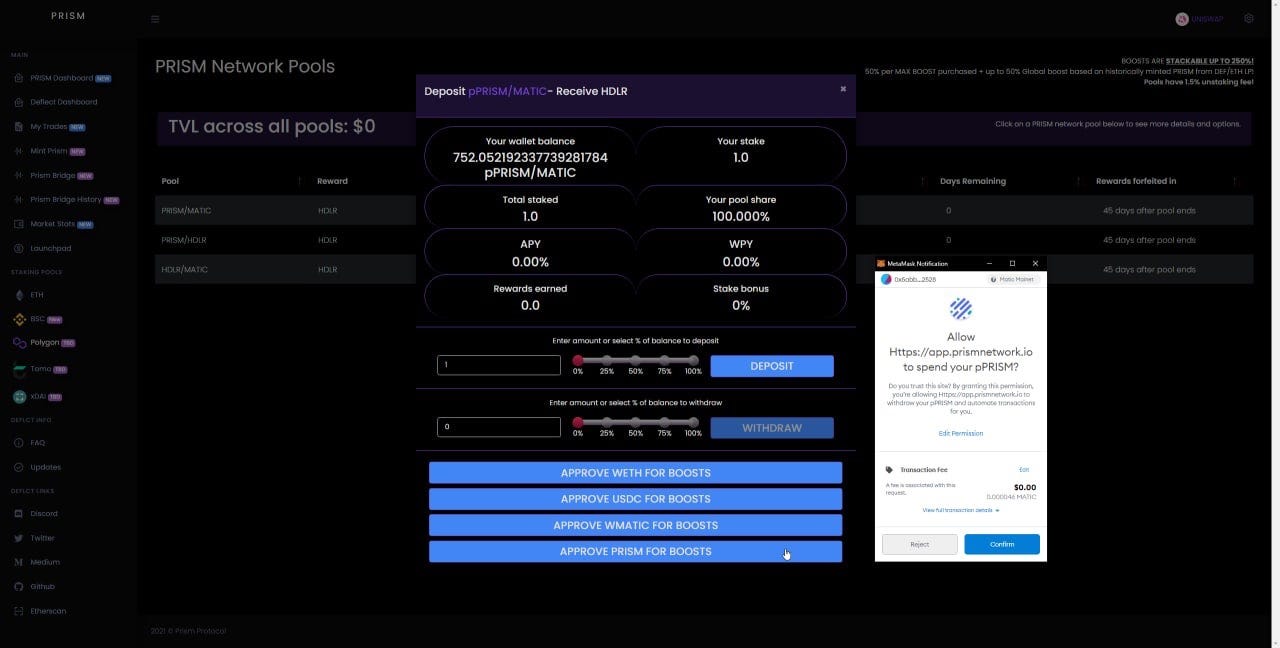The width and height of the screenshot is (1280, 648).
Task: Open settings via the top-right gear icon
Action: pyautogui.click(x=1249, y=18)
